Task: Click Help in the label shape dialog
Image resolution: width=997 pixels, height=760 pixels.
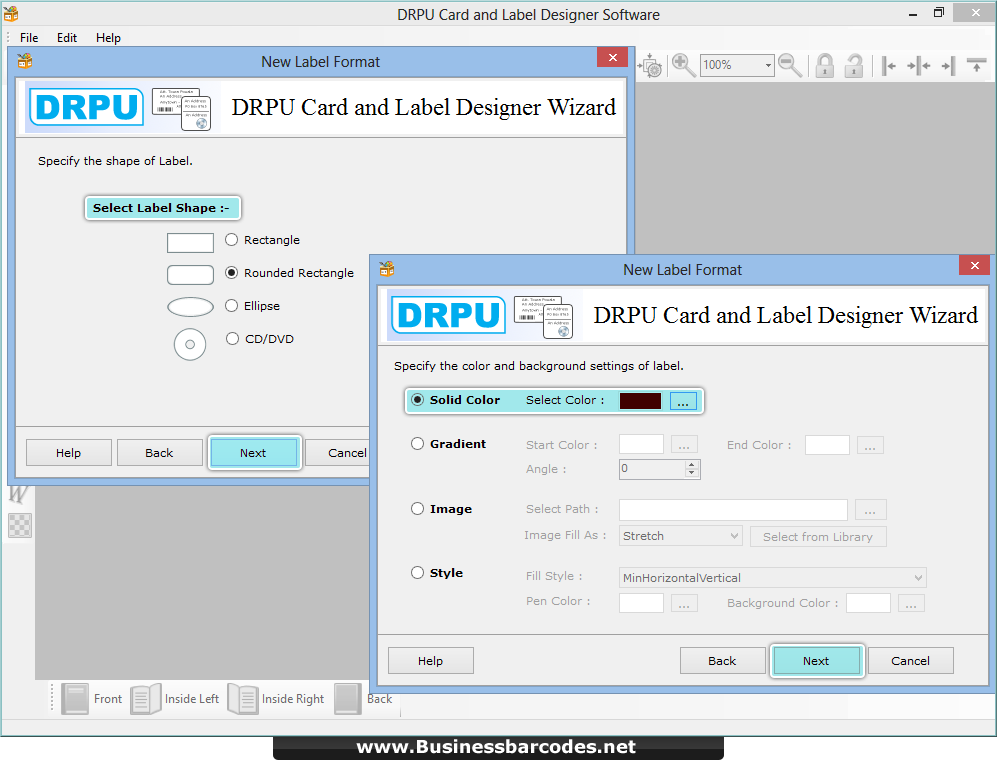Action: coord(69,453)
